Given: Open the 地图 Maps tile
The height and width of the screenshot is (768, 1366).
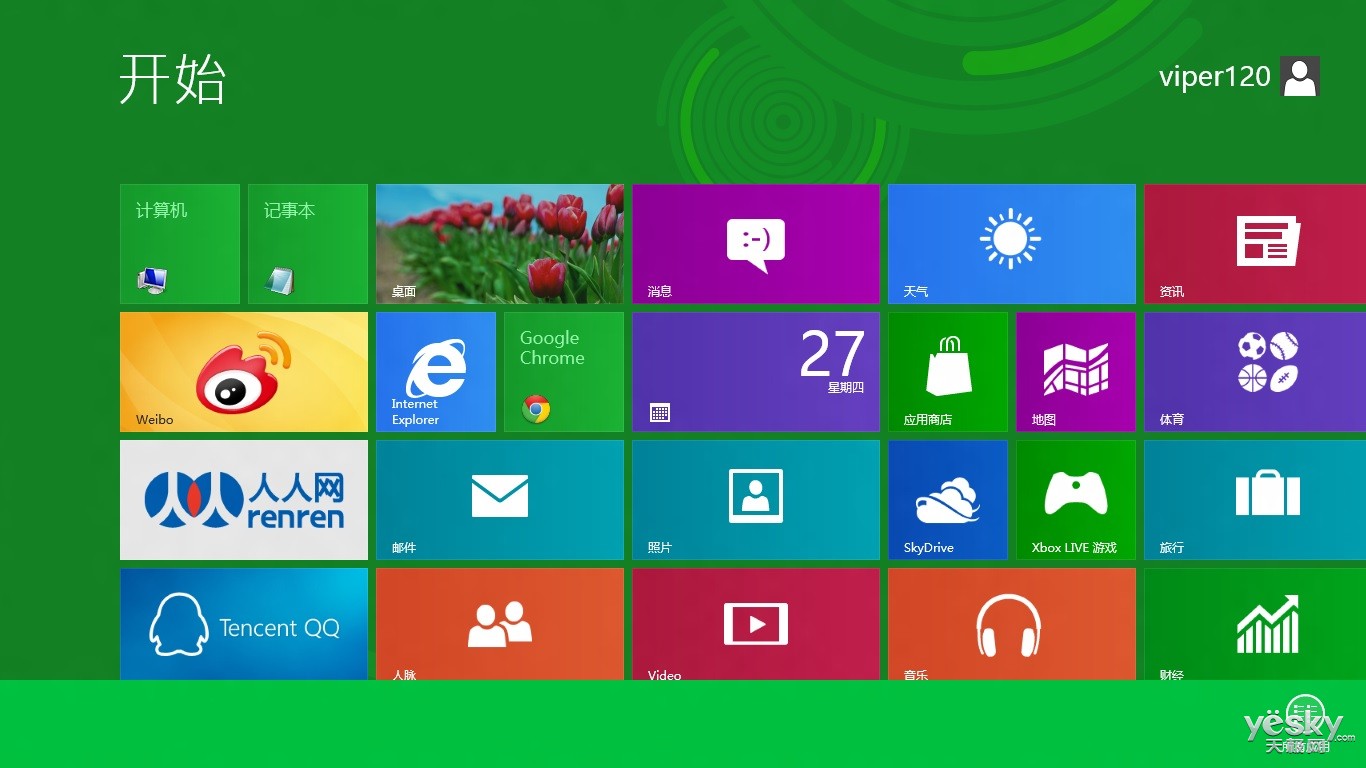Looking at the screenshot, I should pyautogui.click(x=1076, y=372).
